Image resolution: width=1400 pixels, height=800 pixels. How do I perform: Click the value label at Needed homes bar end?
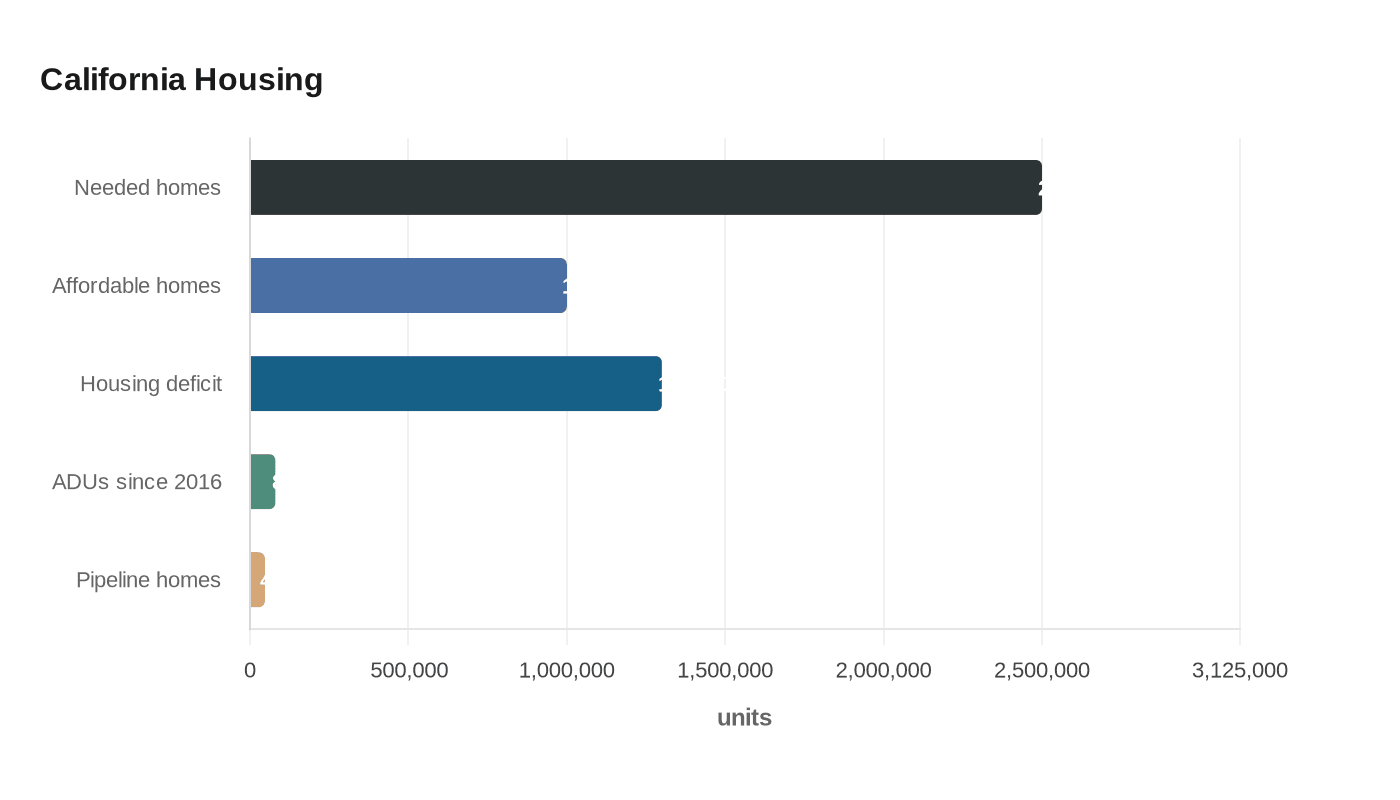1040,188
